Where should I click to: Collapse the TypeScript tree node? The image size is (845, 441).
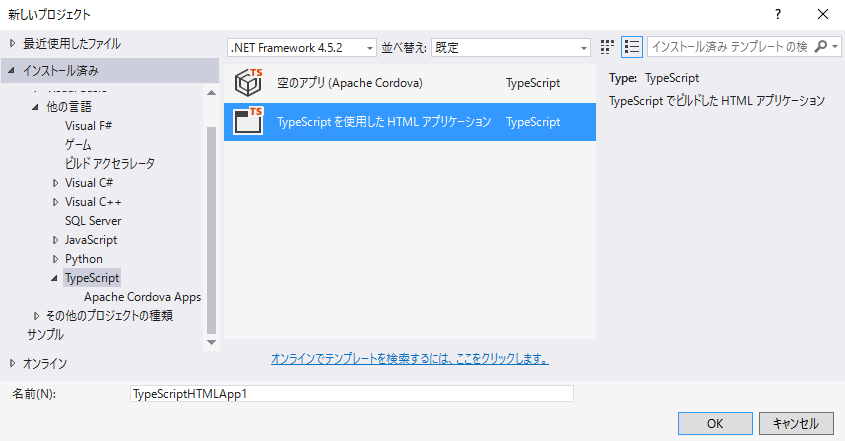coord(54,278)
